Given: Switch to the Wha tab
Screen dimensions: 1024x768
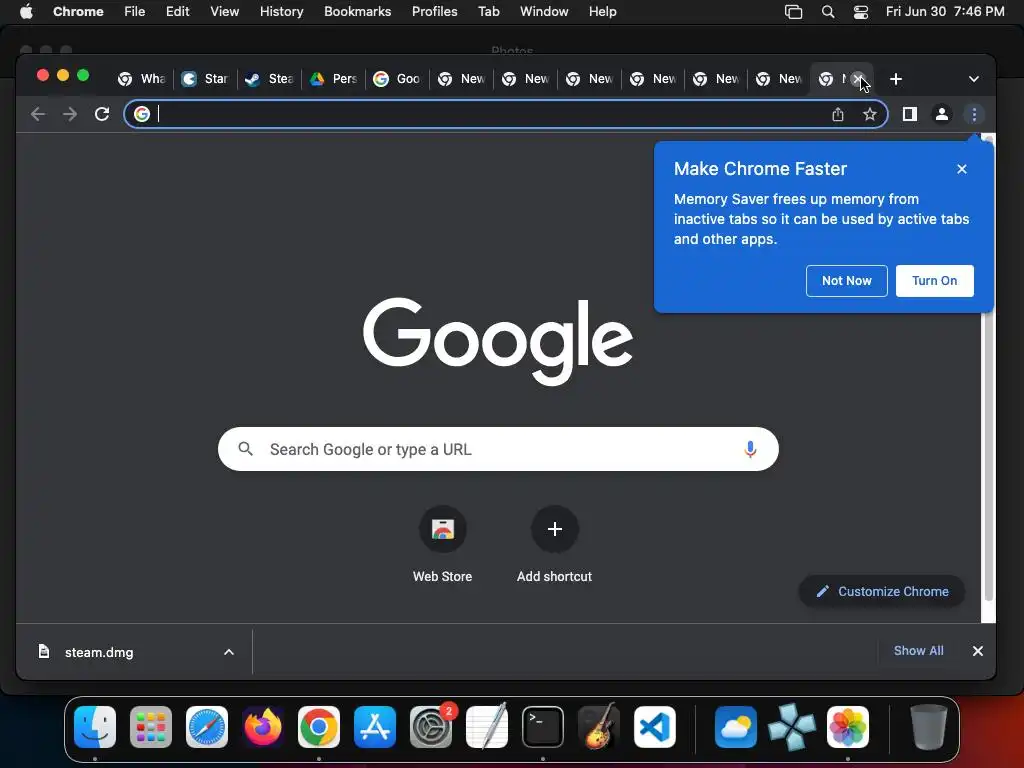Looking at the screenshot, I should coord(142,79).
